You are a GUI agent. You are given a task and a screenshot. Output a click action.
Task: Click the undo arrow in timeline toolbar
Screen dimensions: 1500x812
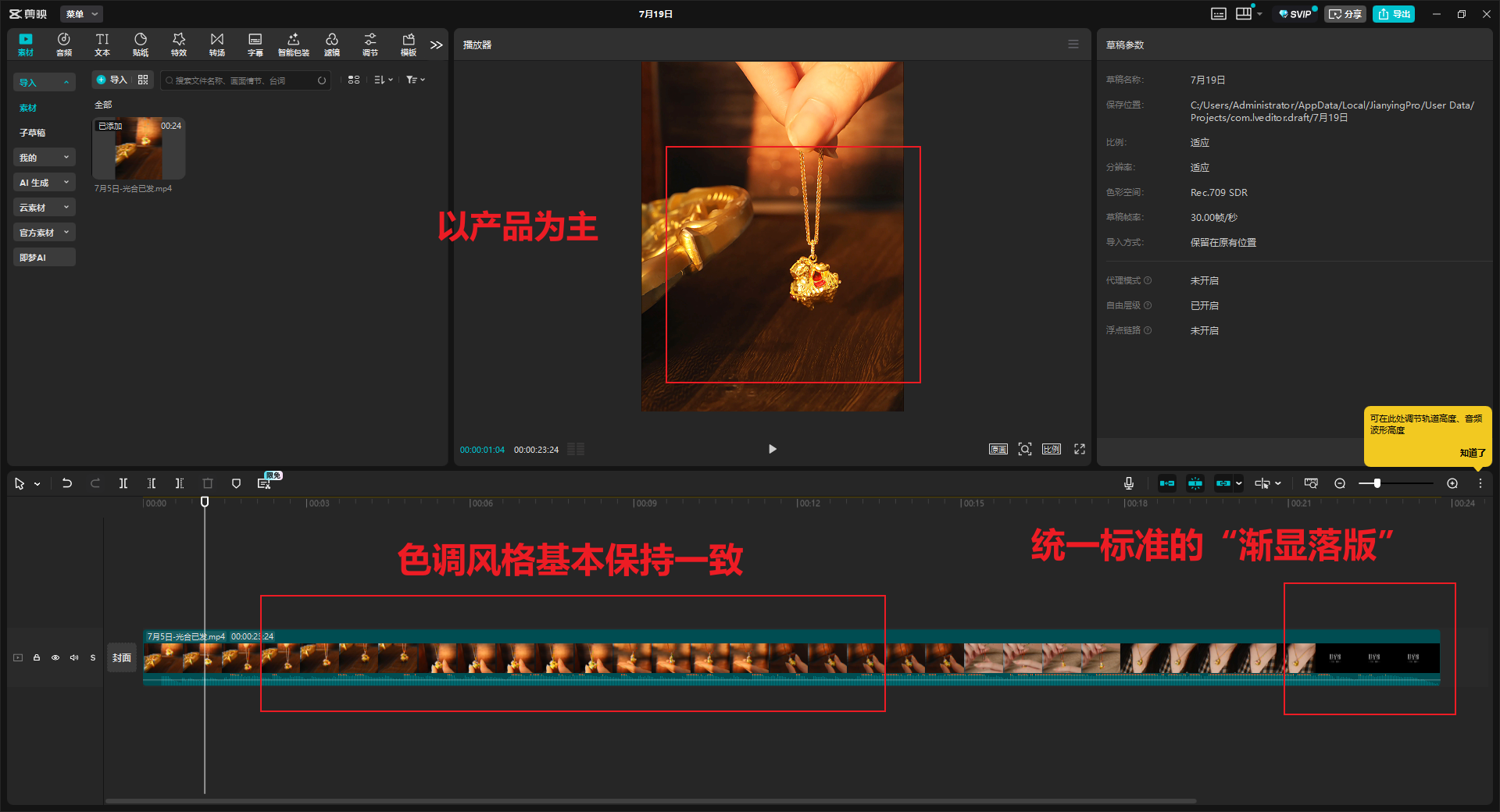[x=67, y=483]
